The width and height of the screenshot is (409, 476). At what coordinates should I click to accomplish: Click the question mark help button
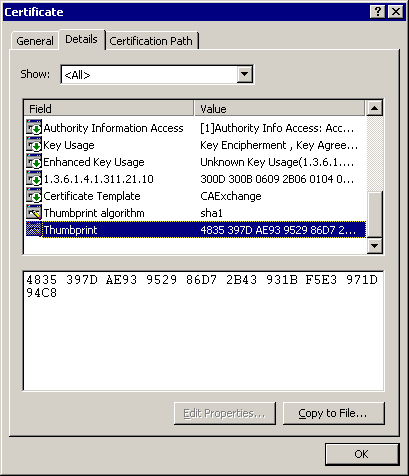point(378,12)
